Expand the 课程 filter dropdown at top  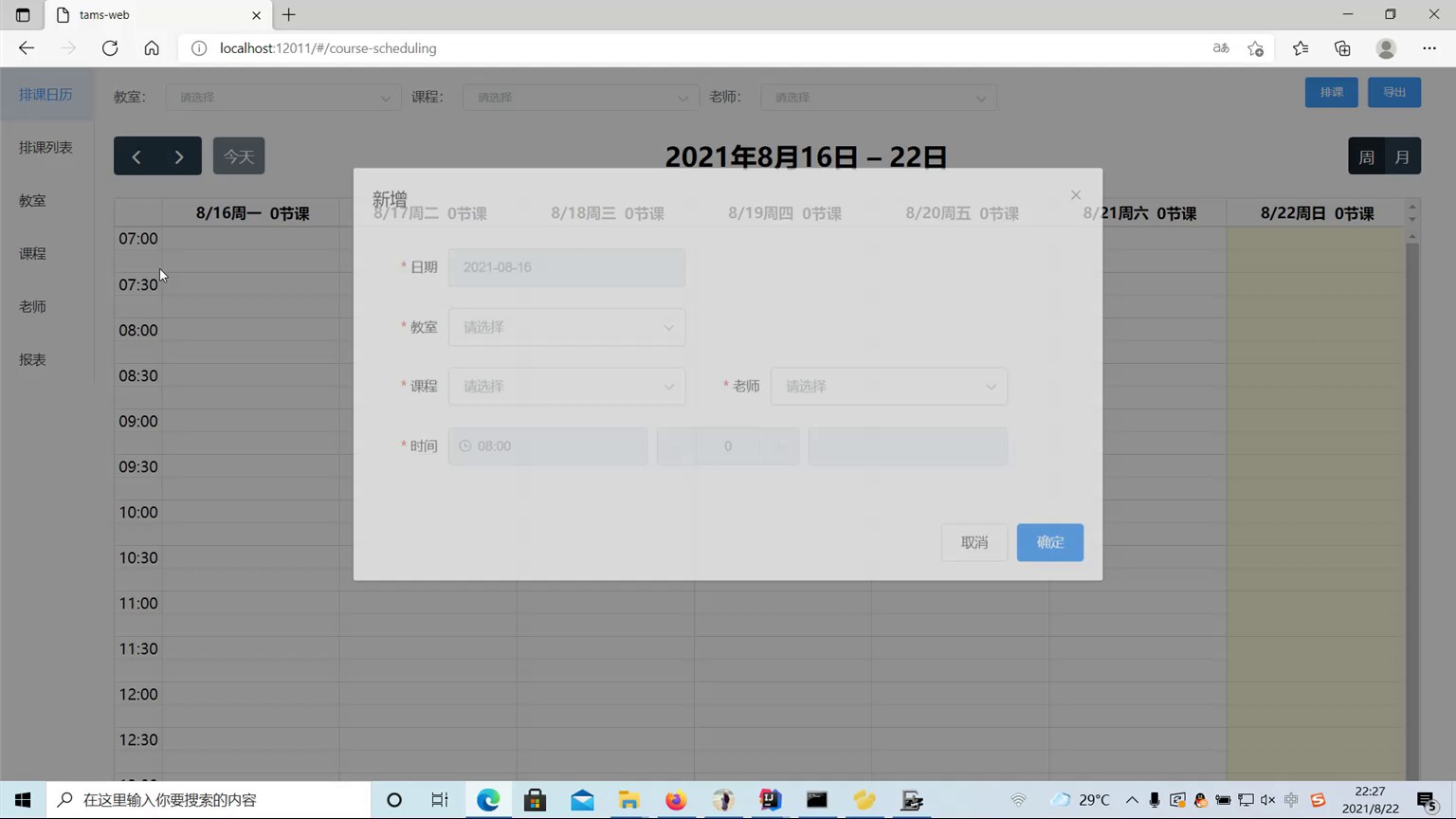(581, 98)
